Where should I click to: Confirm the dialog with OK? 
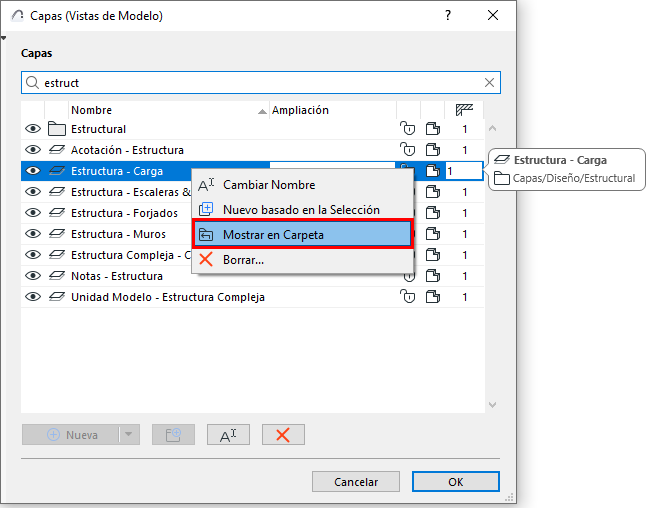tap(455, 482)
